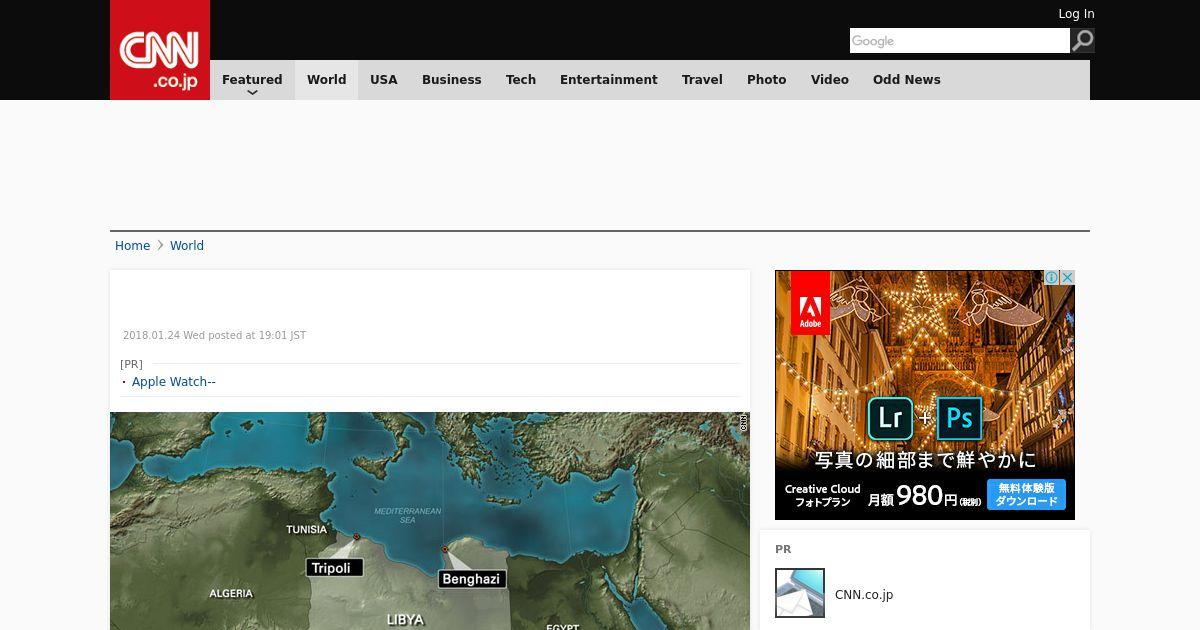Open the Video section

click(830, 80)
